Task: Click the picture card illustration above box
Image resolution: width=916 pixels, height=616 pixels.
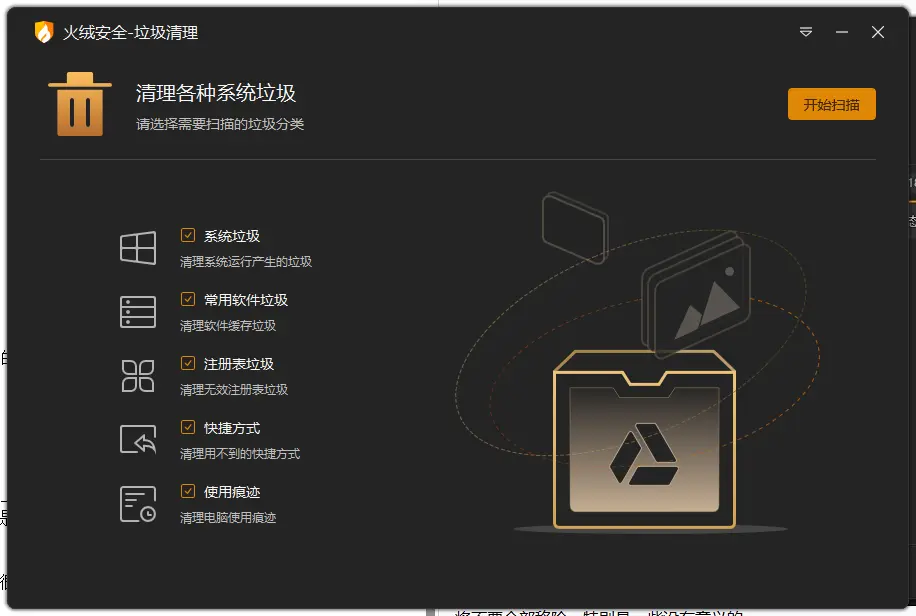Action: pyautogui.click(x=696, y=295)
